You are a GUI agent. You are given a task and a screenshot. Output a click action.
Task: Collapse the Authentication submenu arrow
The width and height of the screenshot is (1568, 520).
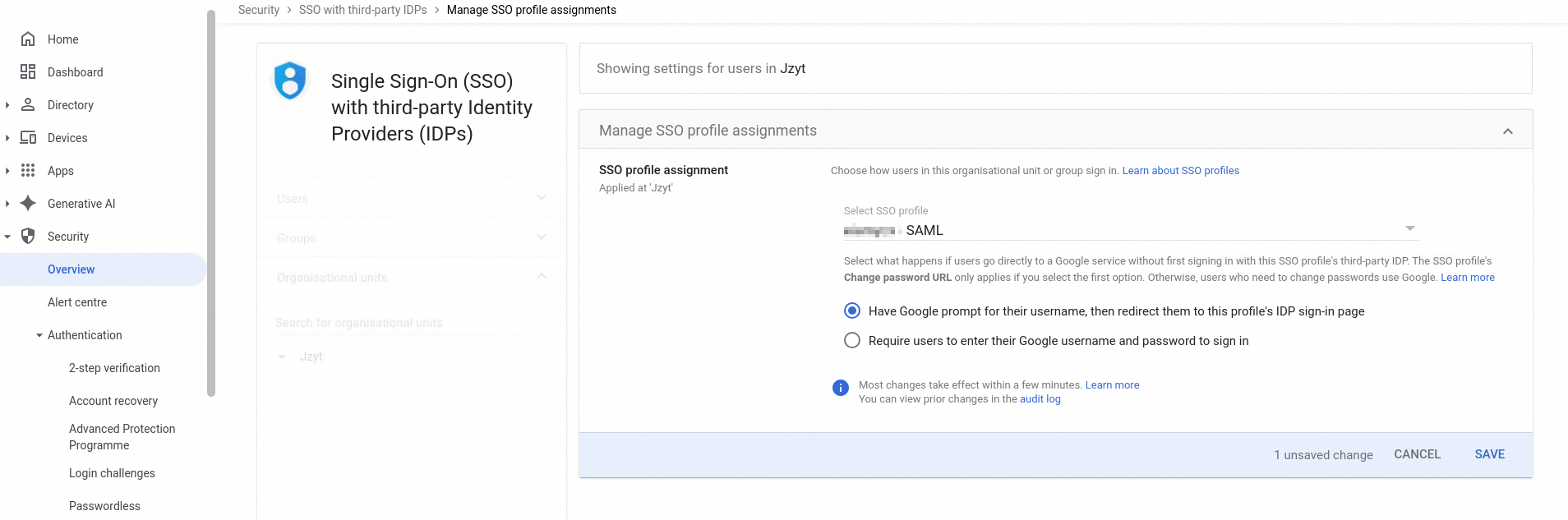(39, 335)
